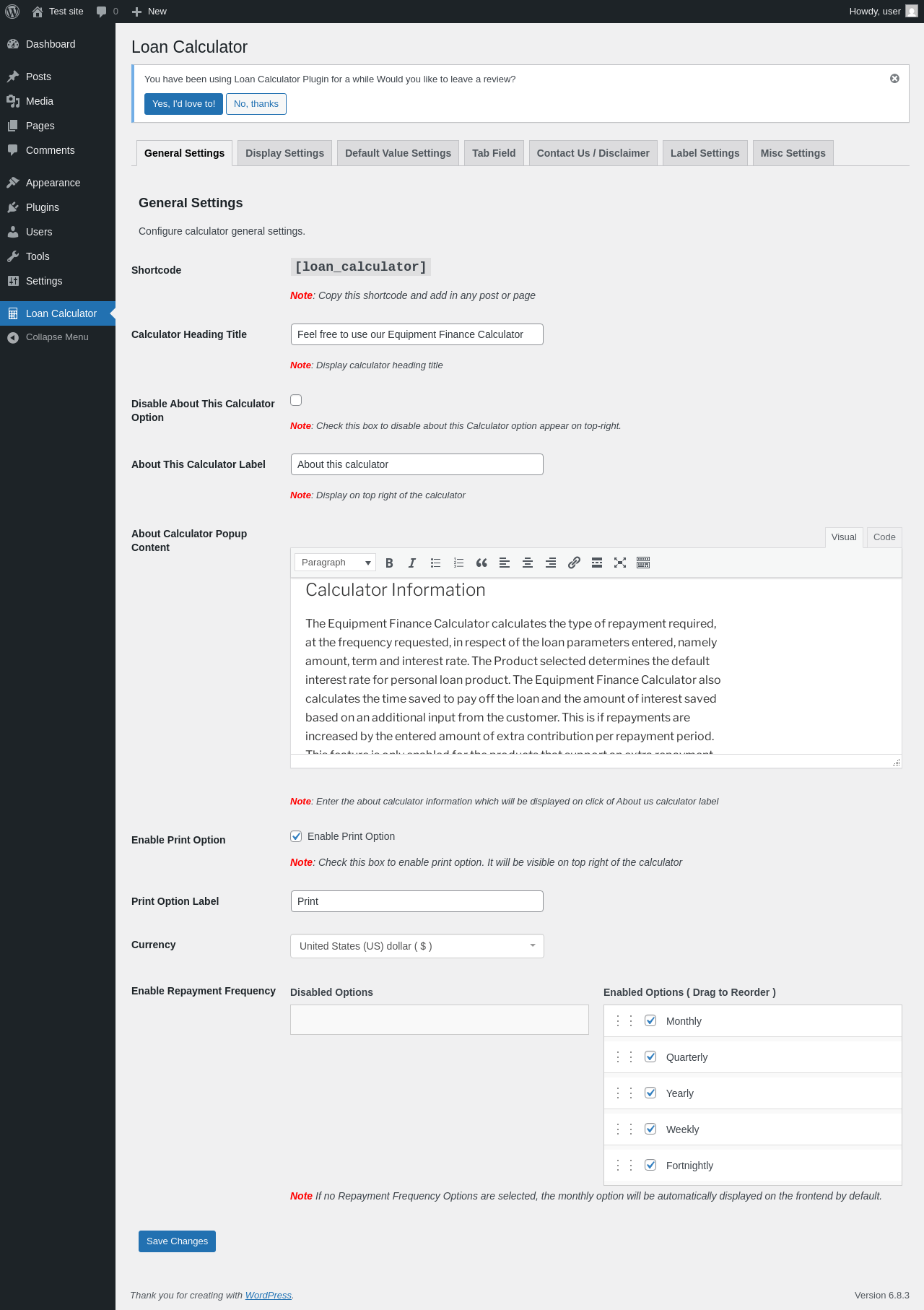Open the user avatar in admin bar
The height and width of the screenshot is (1310, 924).
(912, 12)
